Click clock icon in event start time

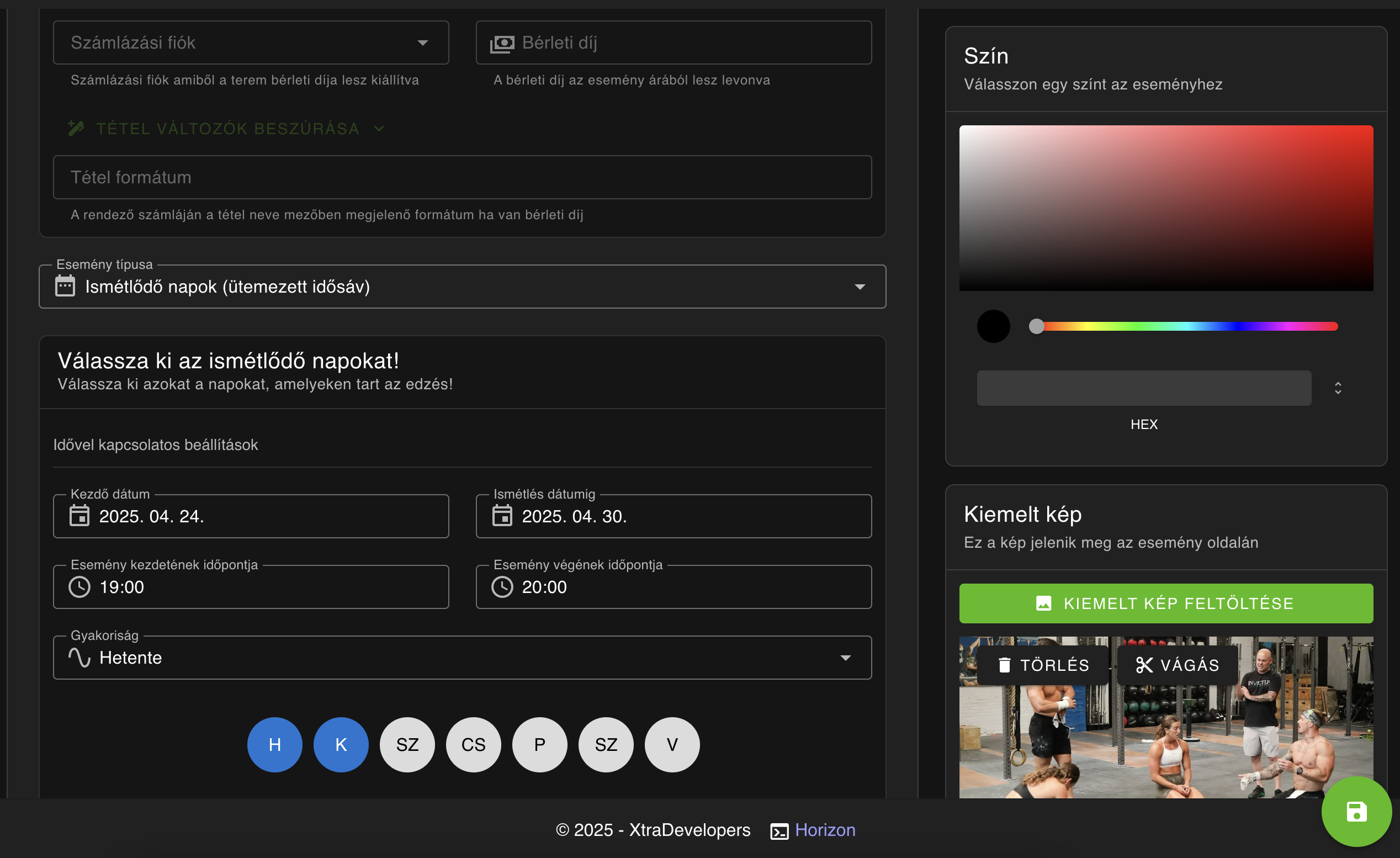pyautogui.click(x=79, y=587)
